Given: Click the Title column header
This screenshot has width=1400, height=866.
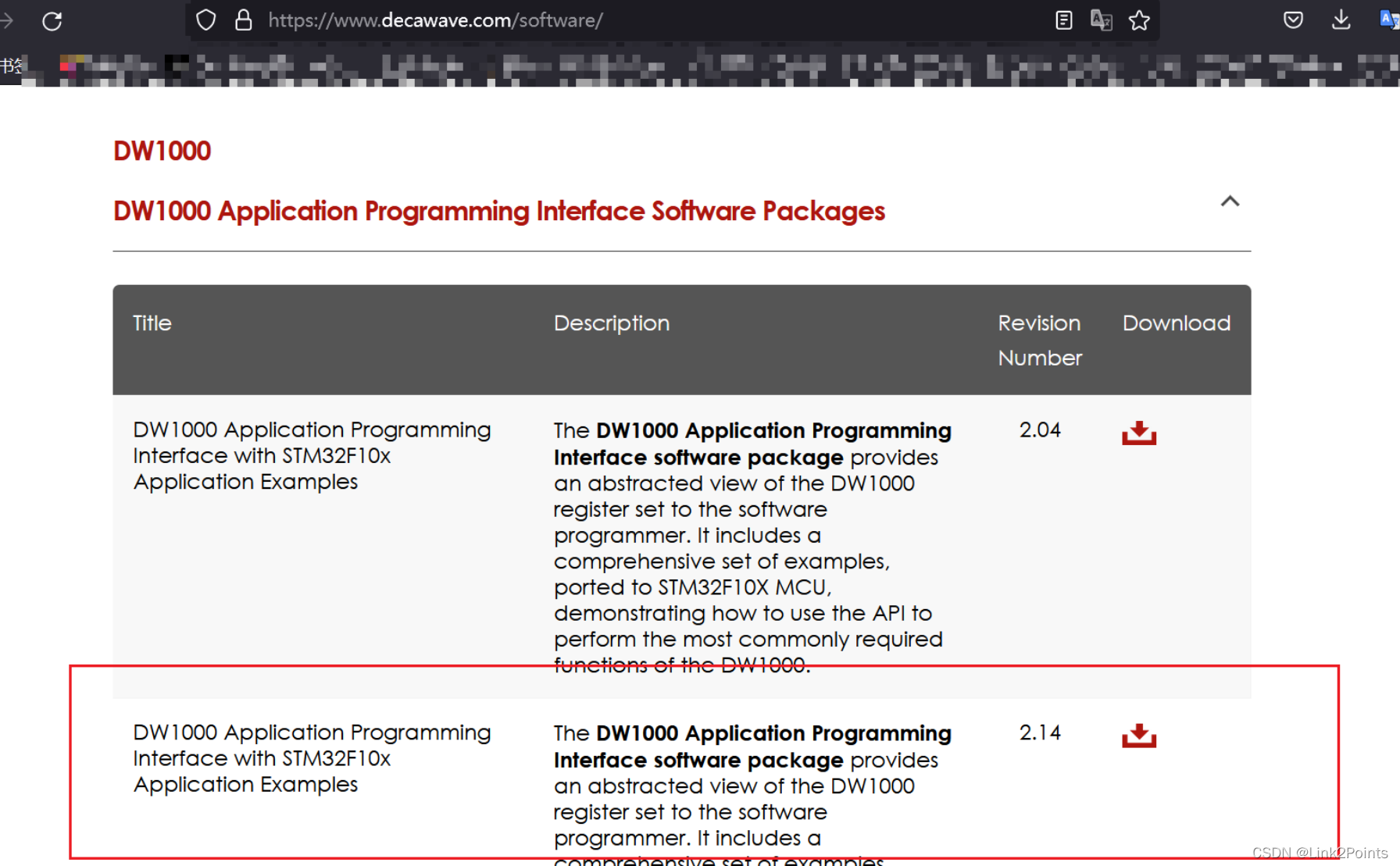Looking at the screenshot, I should click(x=152, y=323).
